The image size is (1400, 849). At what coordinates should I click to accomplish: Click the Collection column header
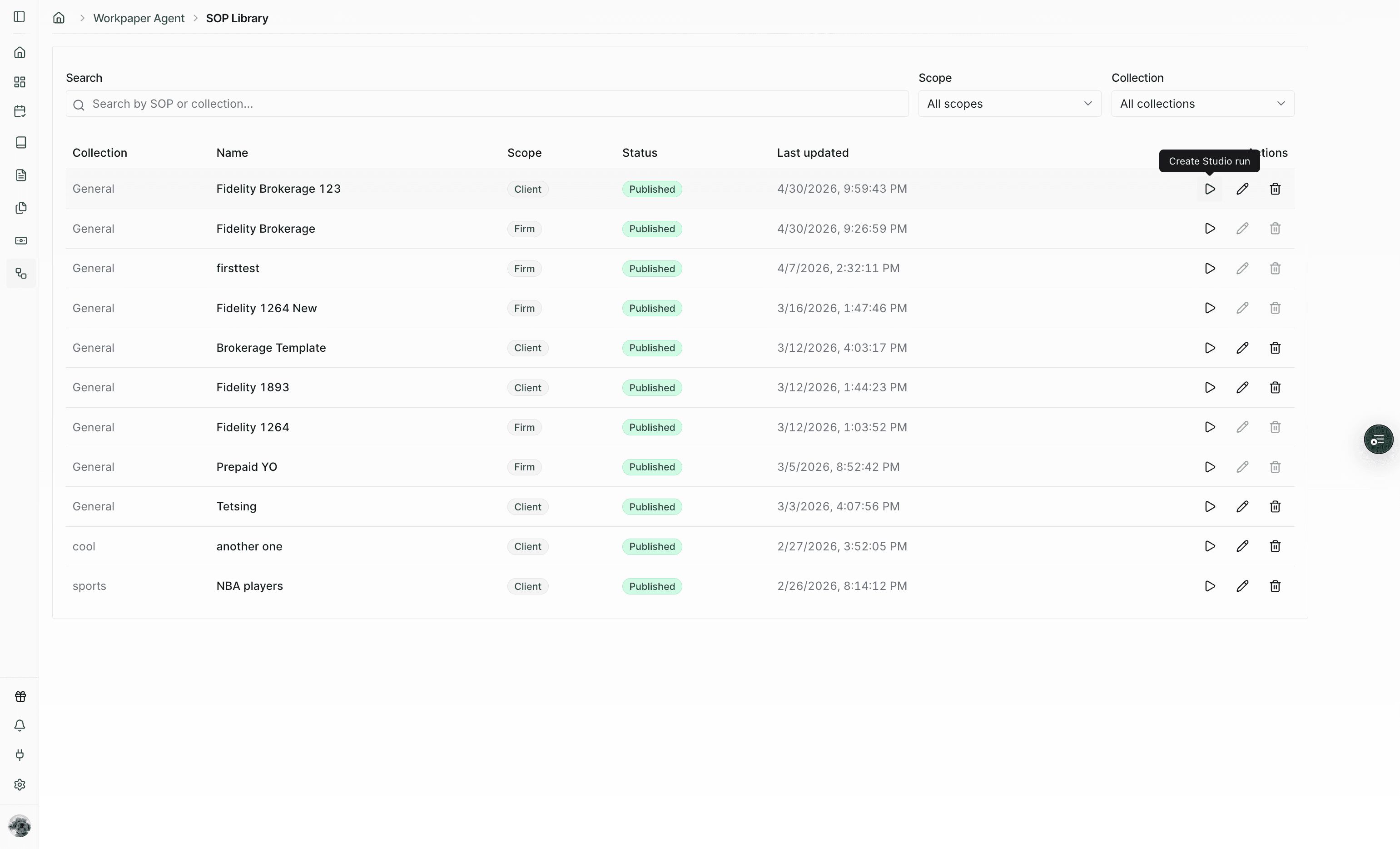(100, 153)
